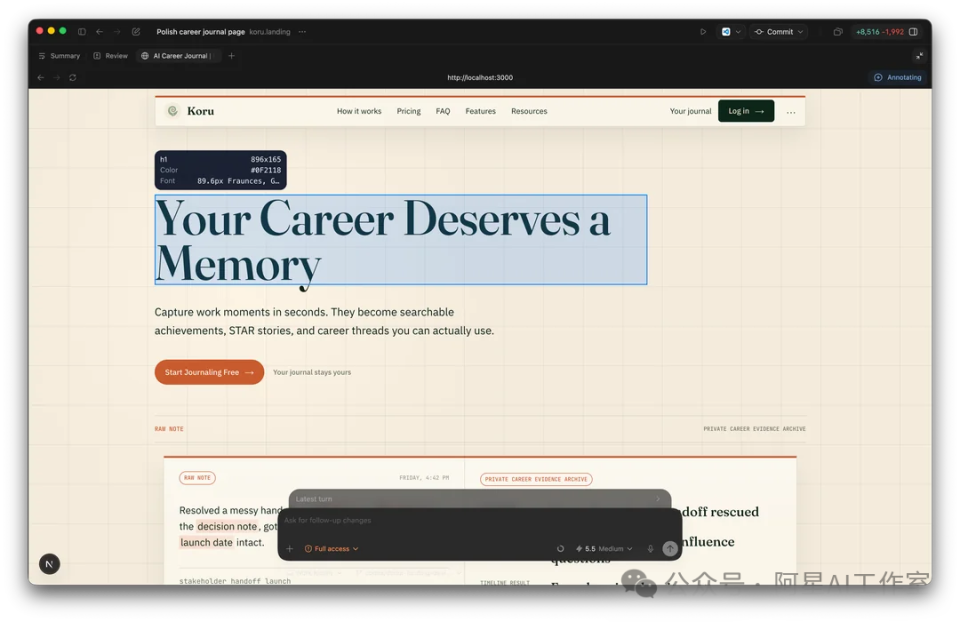Open the Pricing nav link

point(408,111)
